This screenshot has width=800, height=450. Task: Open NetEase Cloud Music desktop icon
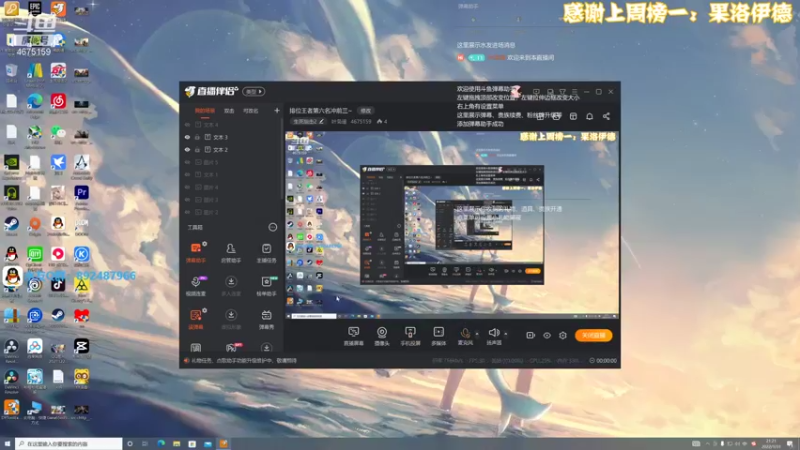click(58, 102)
